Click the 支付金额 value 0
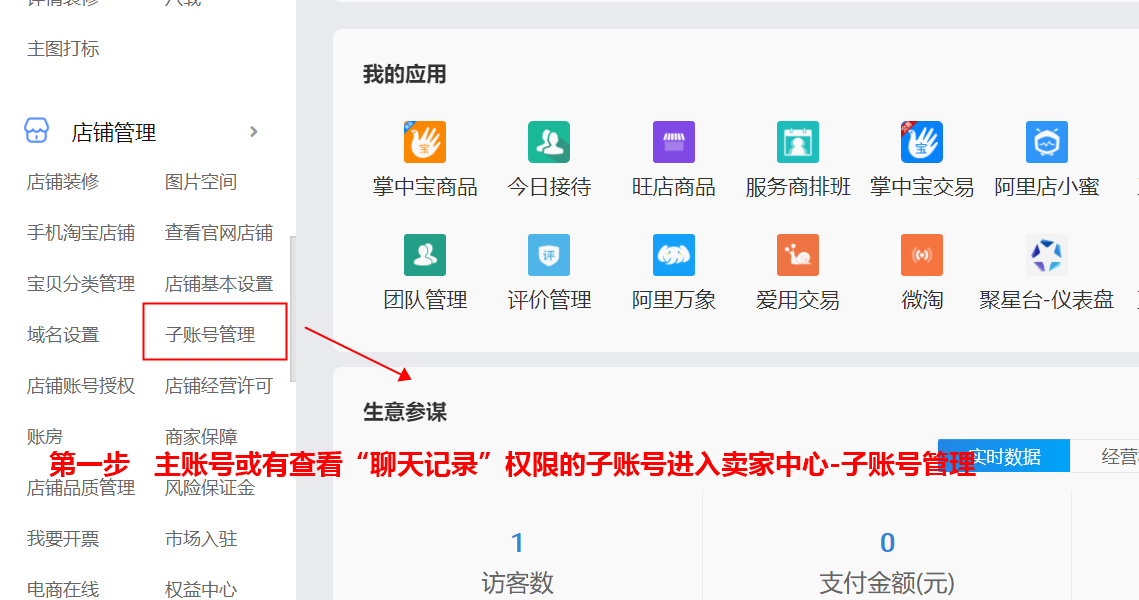 (887, 543)
